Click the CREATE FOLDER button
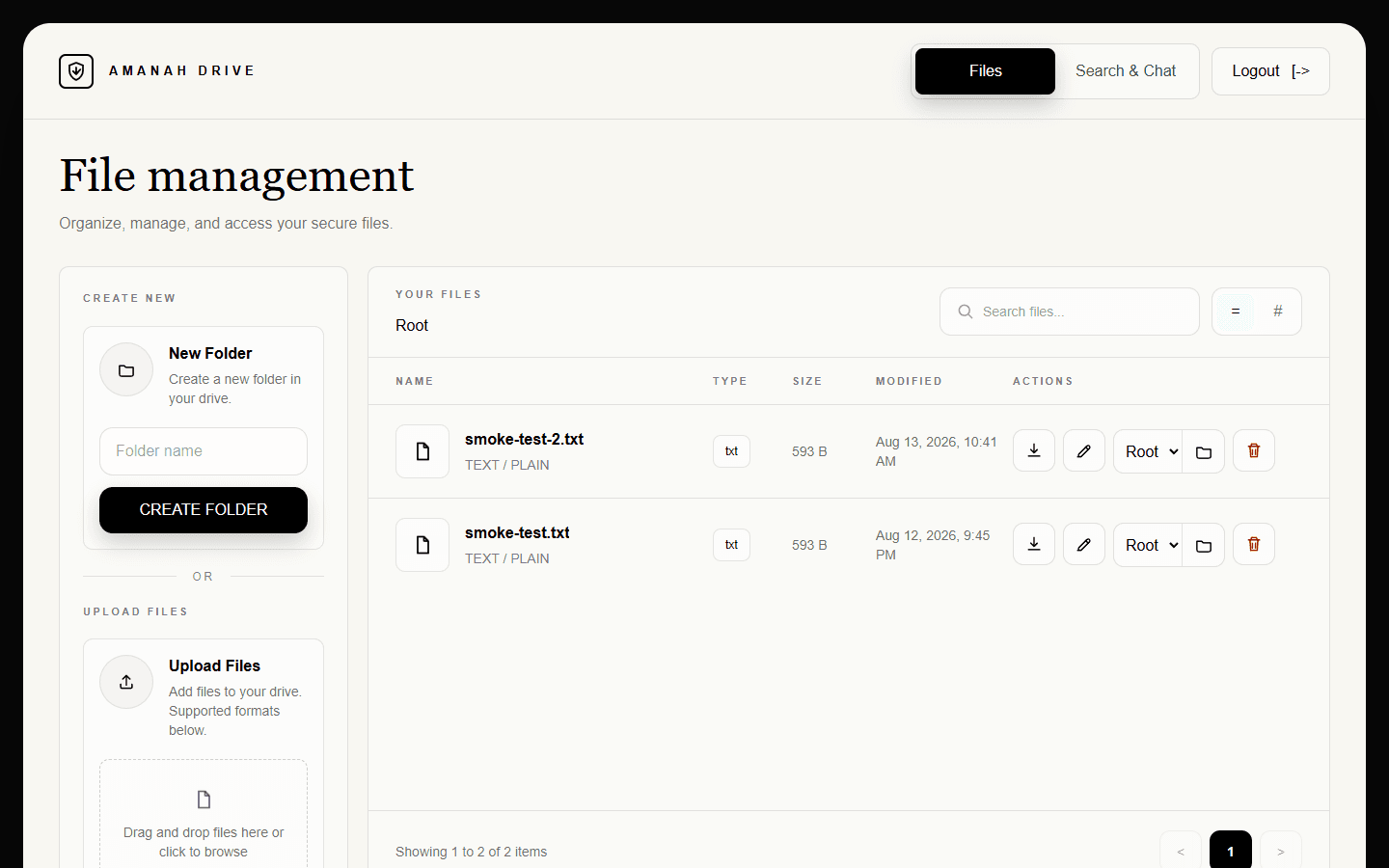1389x868 pixels. click(204, 509)
